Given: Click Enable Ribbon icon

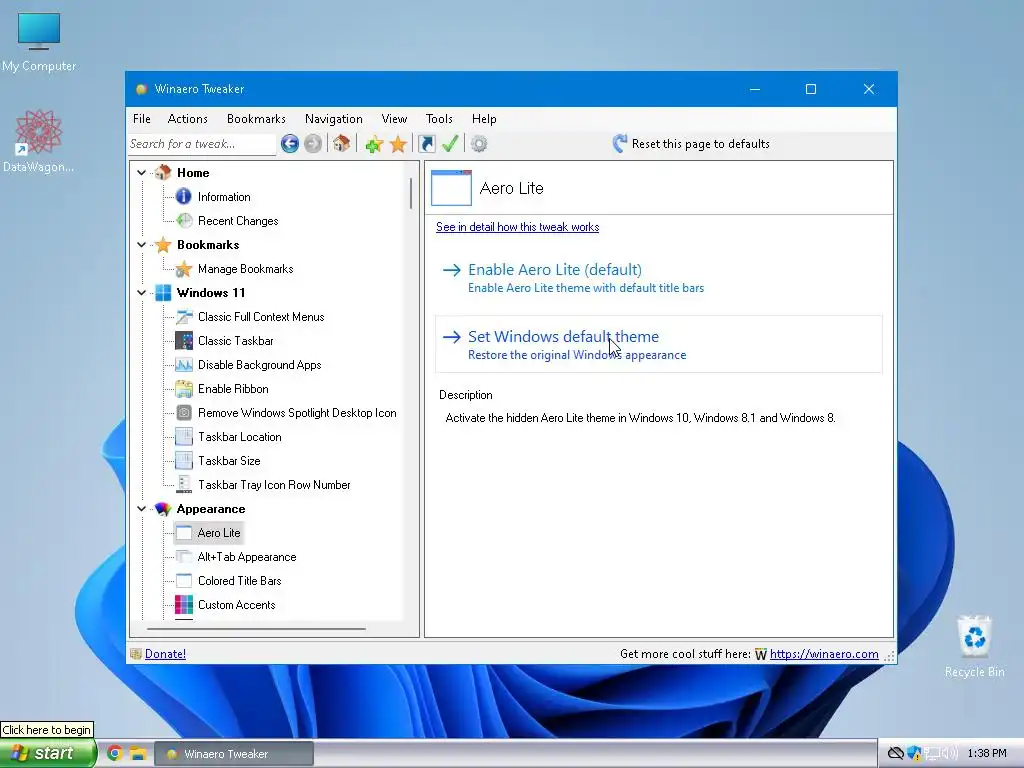Looking at the screenshot, I should coord(184,389).
